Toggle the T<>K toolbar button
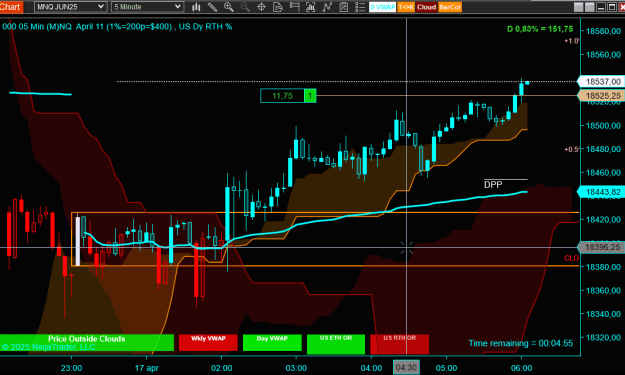This screenshot has width=625, height=375. 406,7
